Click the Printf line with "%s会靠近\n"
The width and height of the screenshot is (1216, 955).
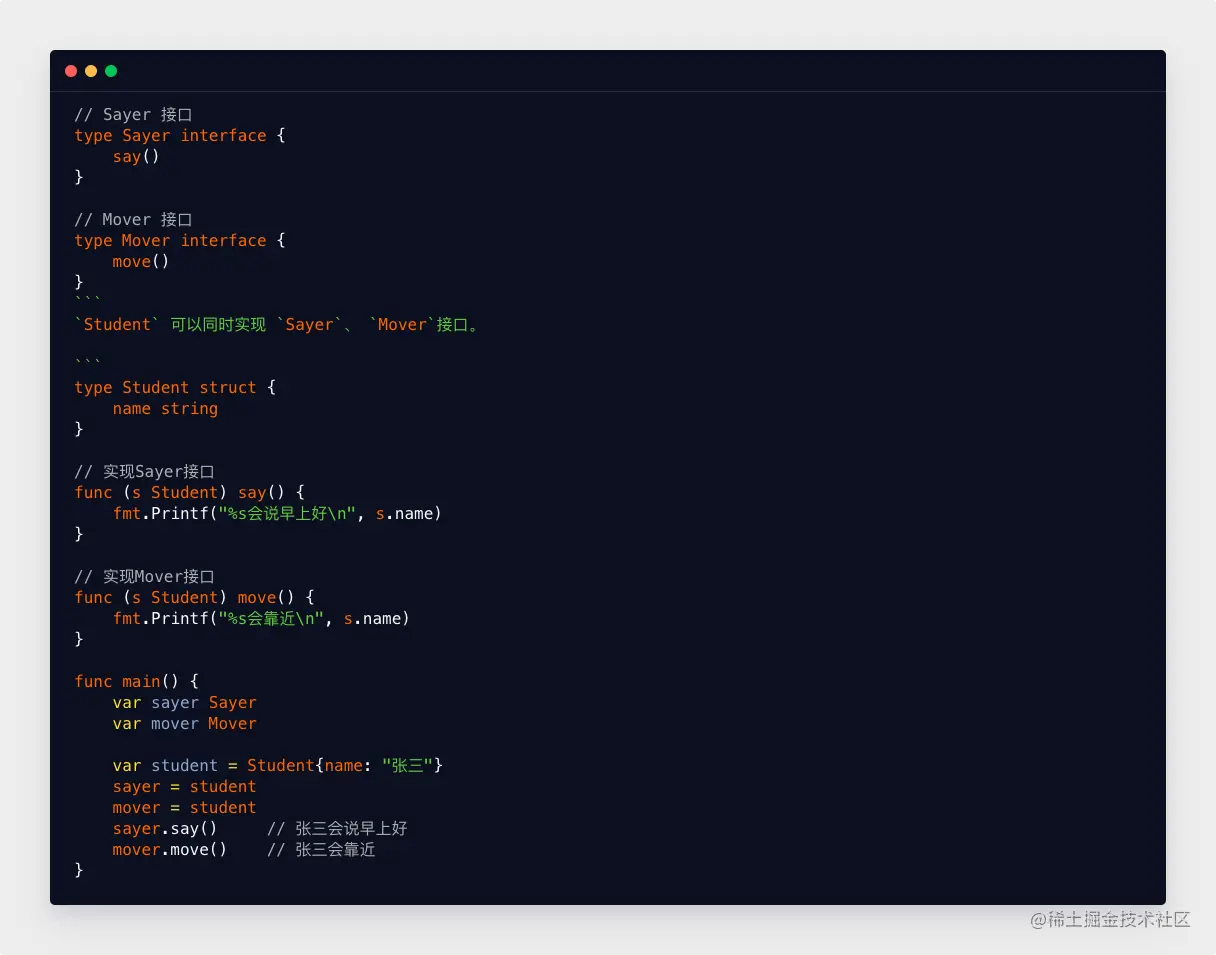coord(261,619)
